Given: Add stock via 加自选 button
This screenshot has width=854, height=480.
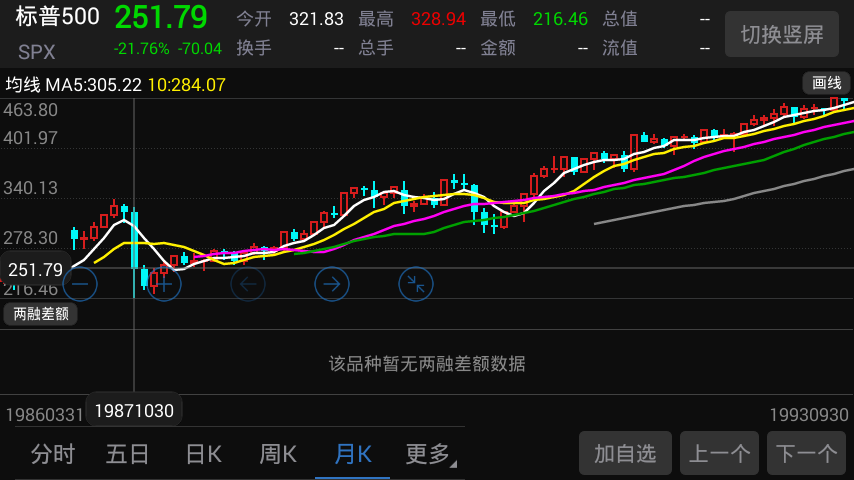Looking at the screenshot, I should click(625, 453).
